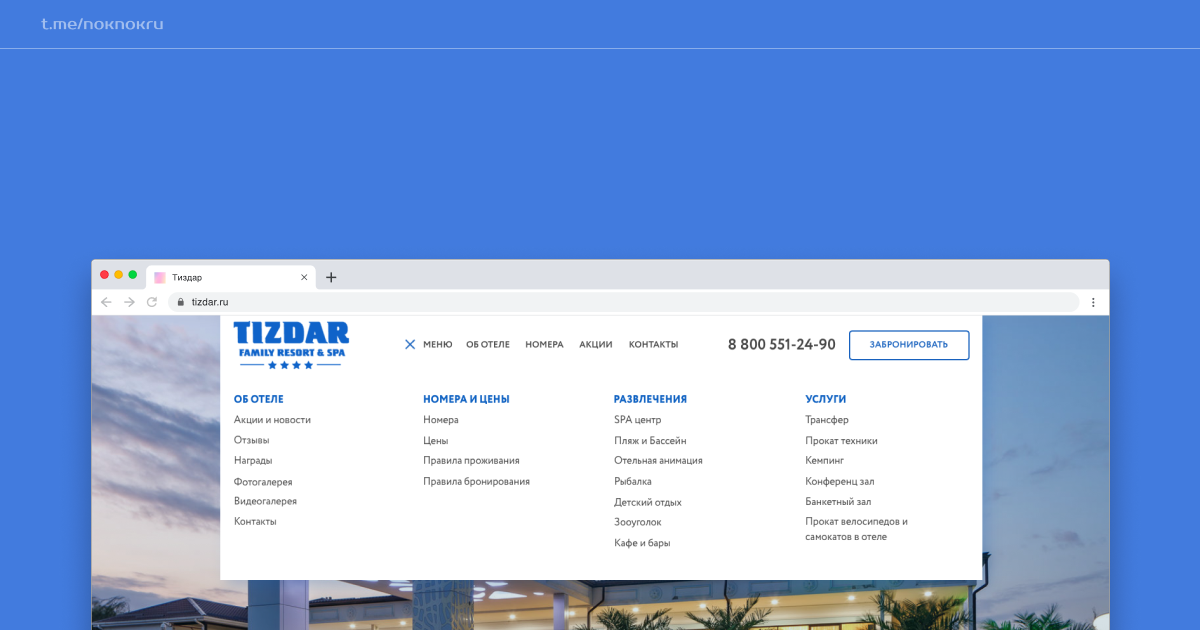Open КОНТАКТЫ in top navigation
Screen dimensions: 1200x630
point(653,344)
